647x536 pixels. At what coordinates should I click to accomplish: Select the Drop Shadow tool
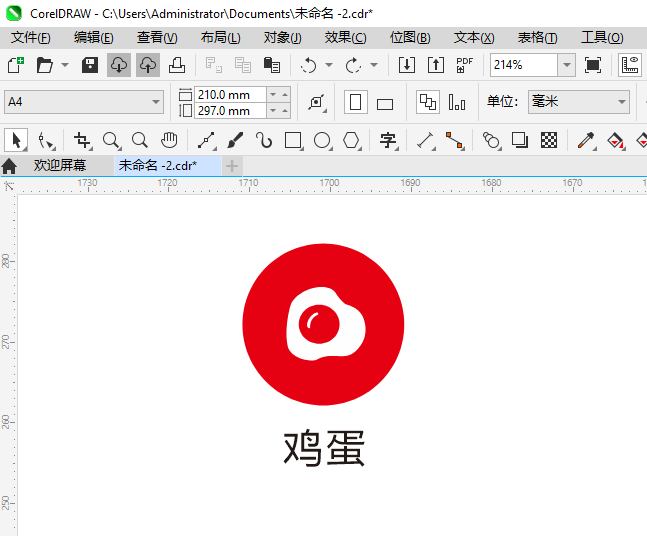tap(520, 141)
